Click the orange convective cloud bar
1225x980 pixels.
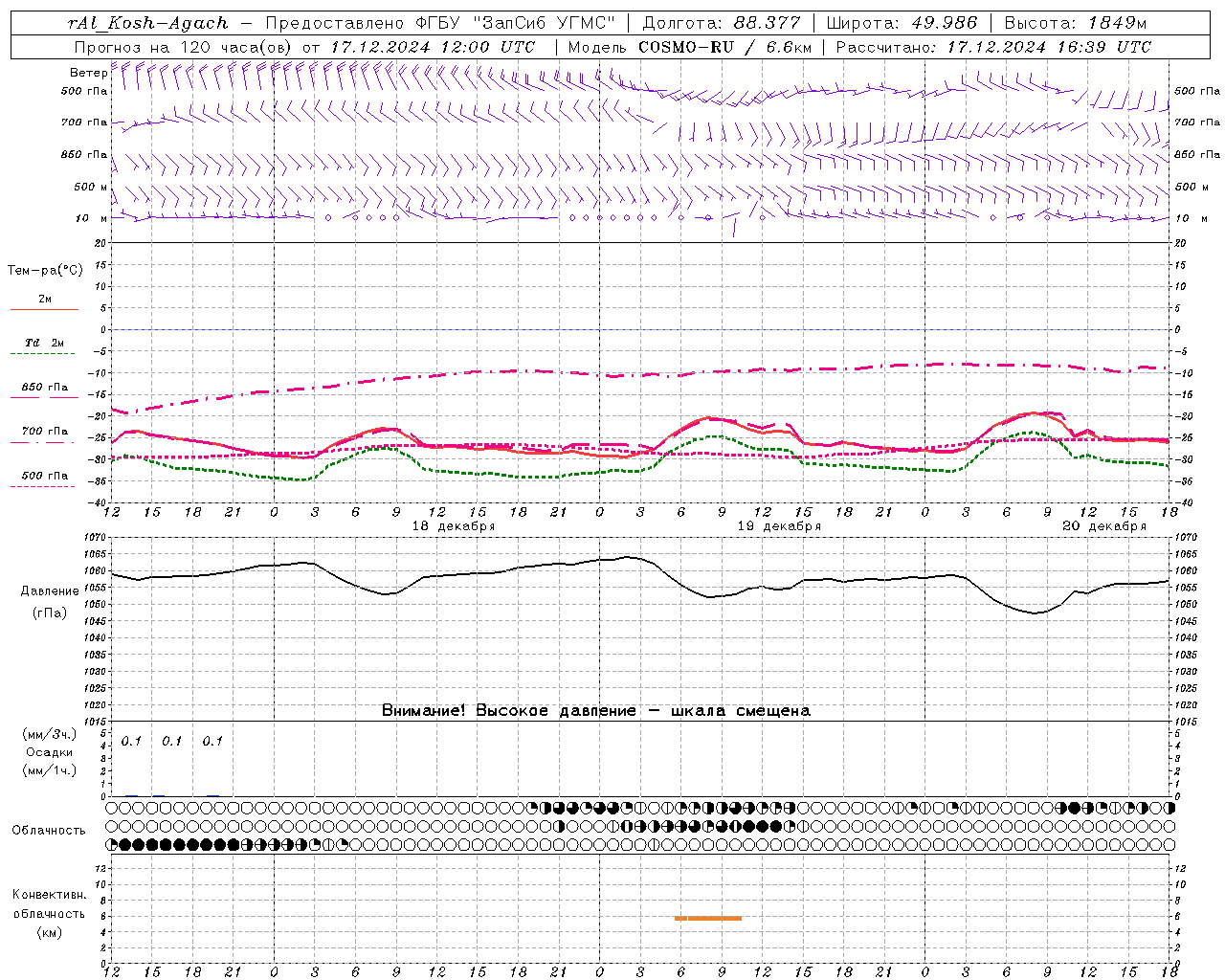(x=708, y=919)
